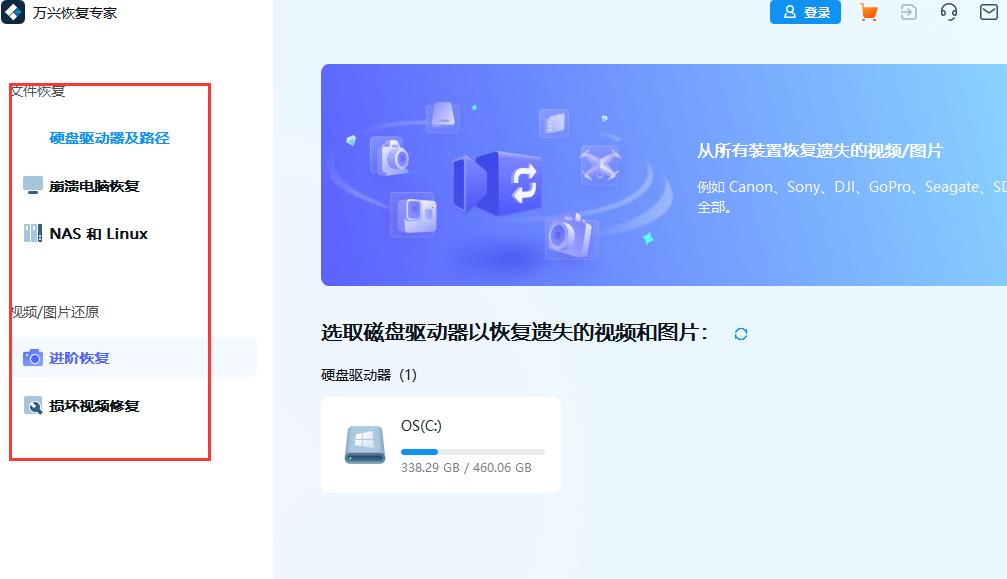
Task: Click the refresh icon to rescan drives
Action: 740,334
